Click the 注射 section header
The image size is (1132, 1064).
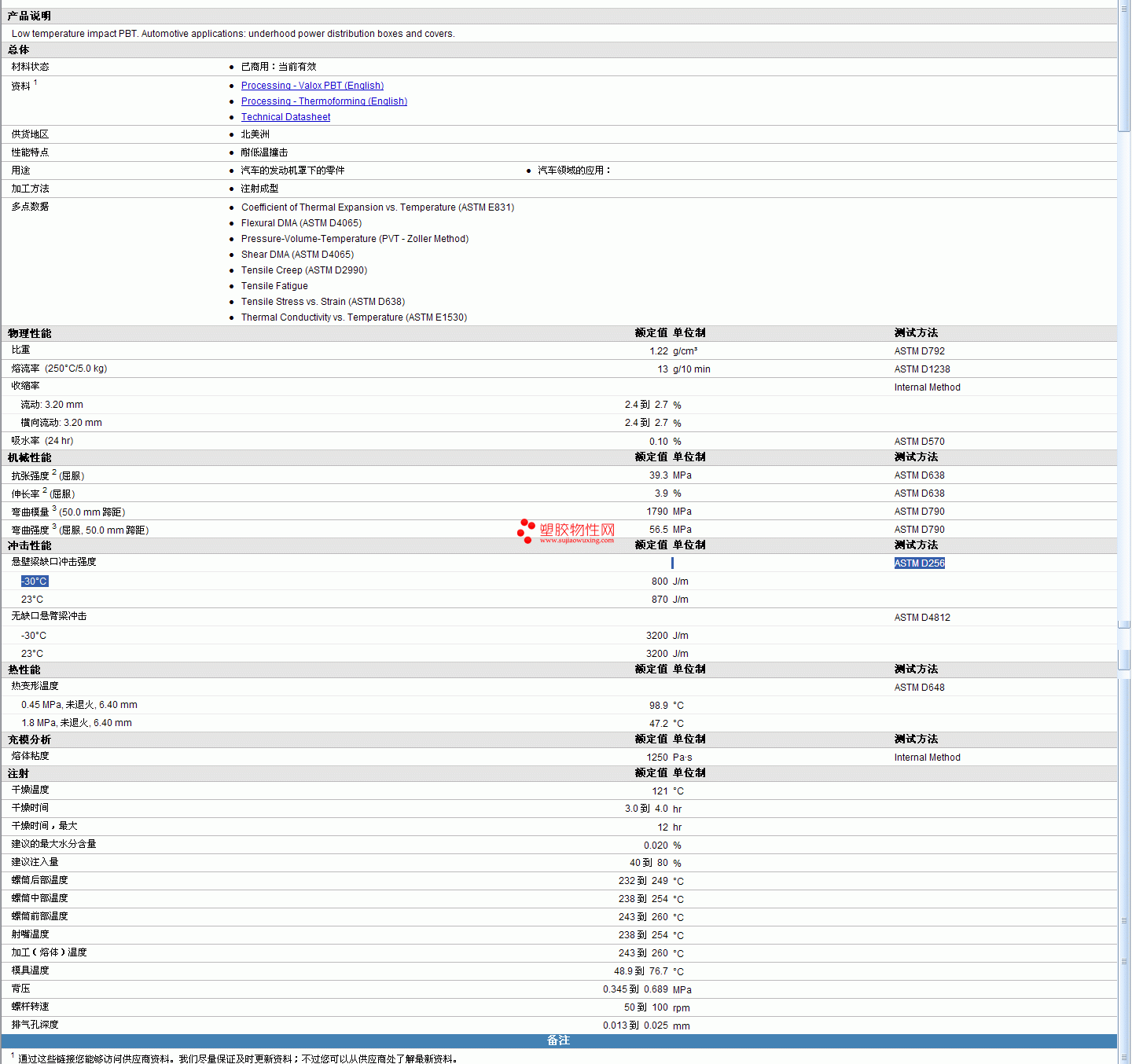tap(19, 773)
